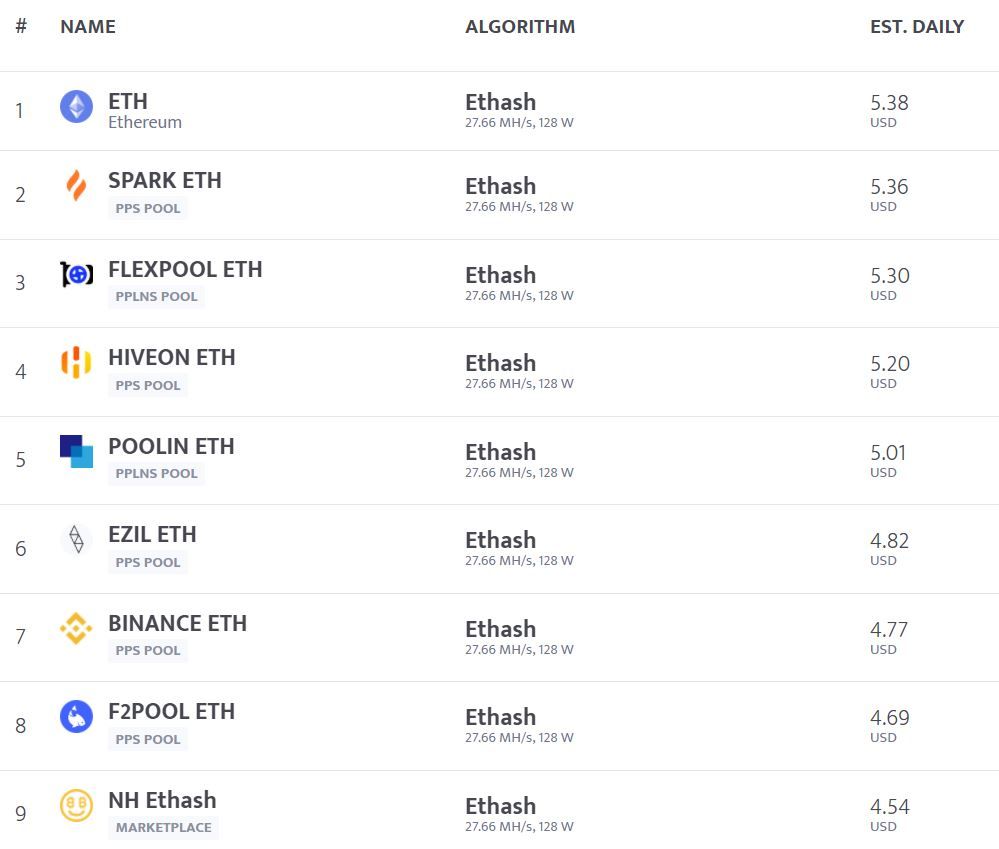
Task: Open the BINANCE ETH pool link
Action: [x=178, y=623]
